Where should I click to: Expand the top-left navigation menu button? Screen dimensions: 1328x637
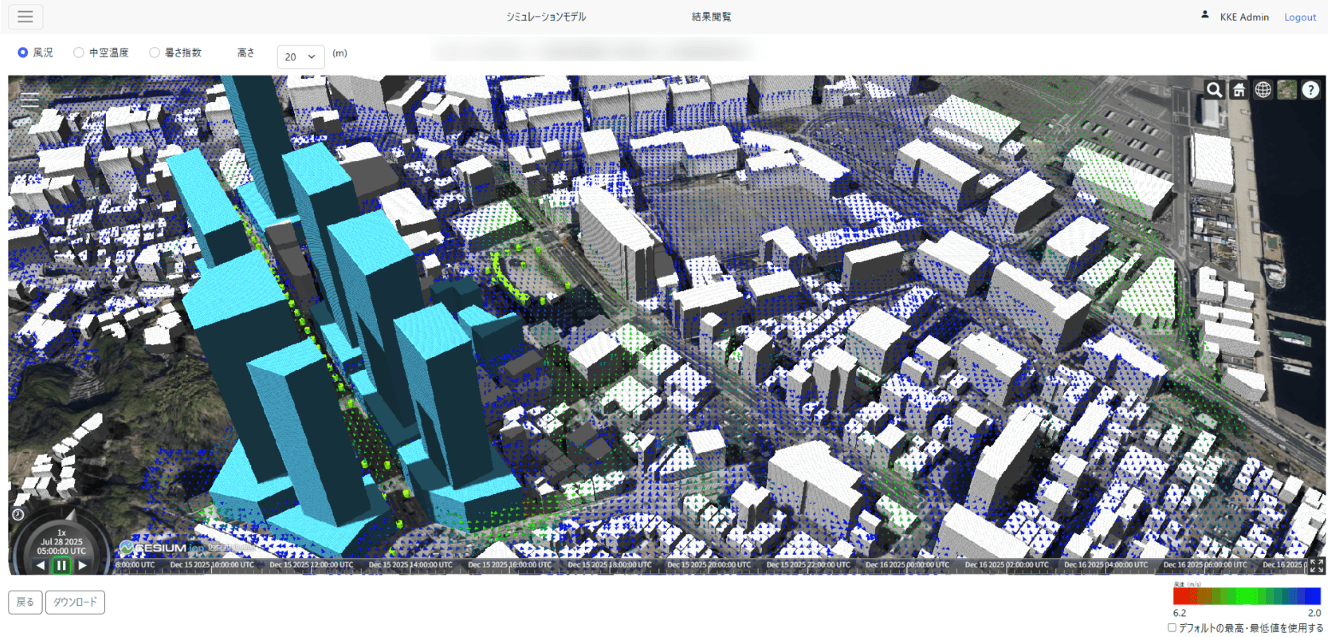(x=25, y=17)
